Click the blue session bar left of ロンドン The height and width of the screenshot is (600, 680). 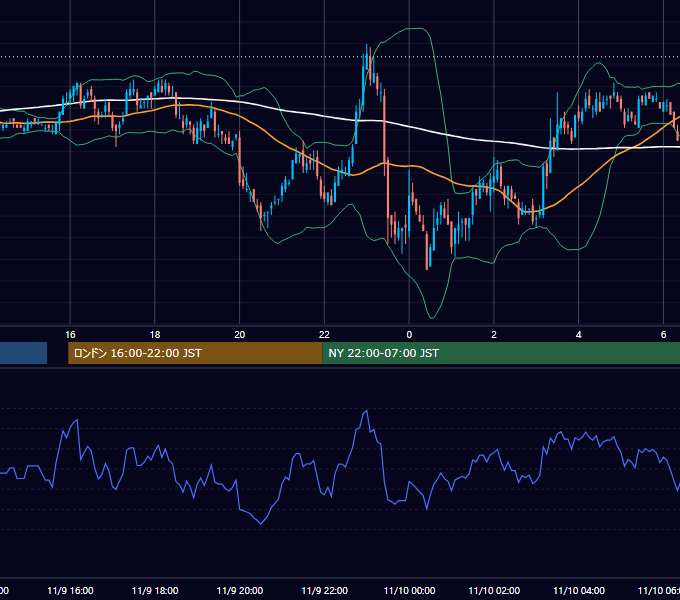pyautogui.click(x=23, y=353)
